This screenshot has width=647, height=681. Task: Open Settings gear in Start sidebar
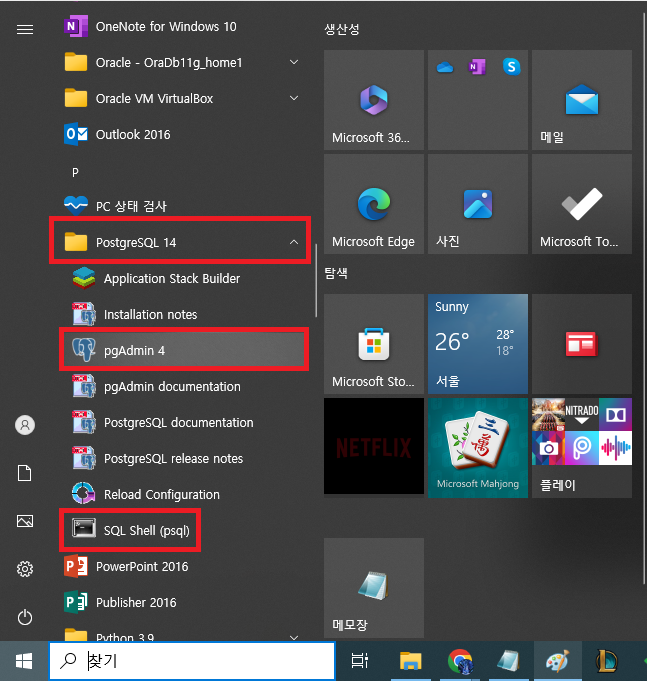(x=25, y=569)
